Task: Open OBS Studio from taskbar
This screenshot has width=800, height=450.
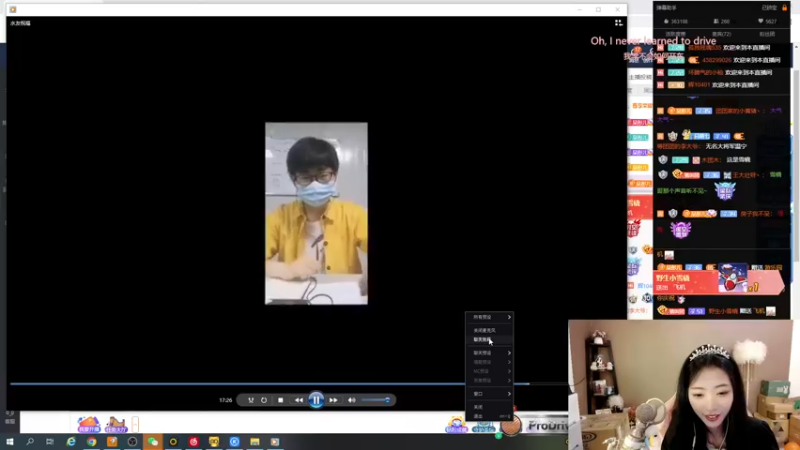Action: 132,442
